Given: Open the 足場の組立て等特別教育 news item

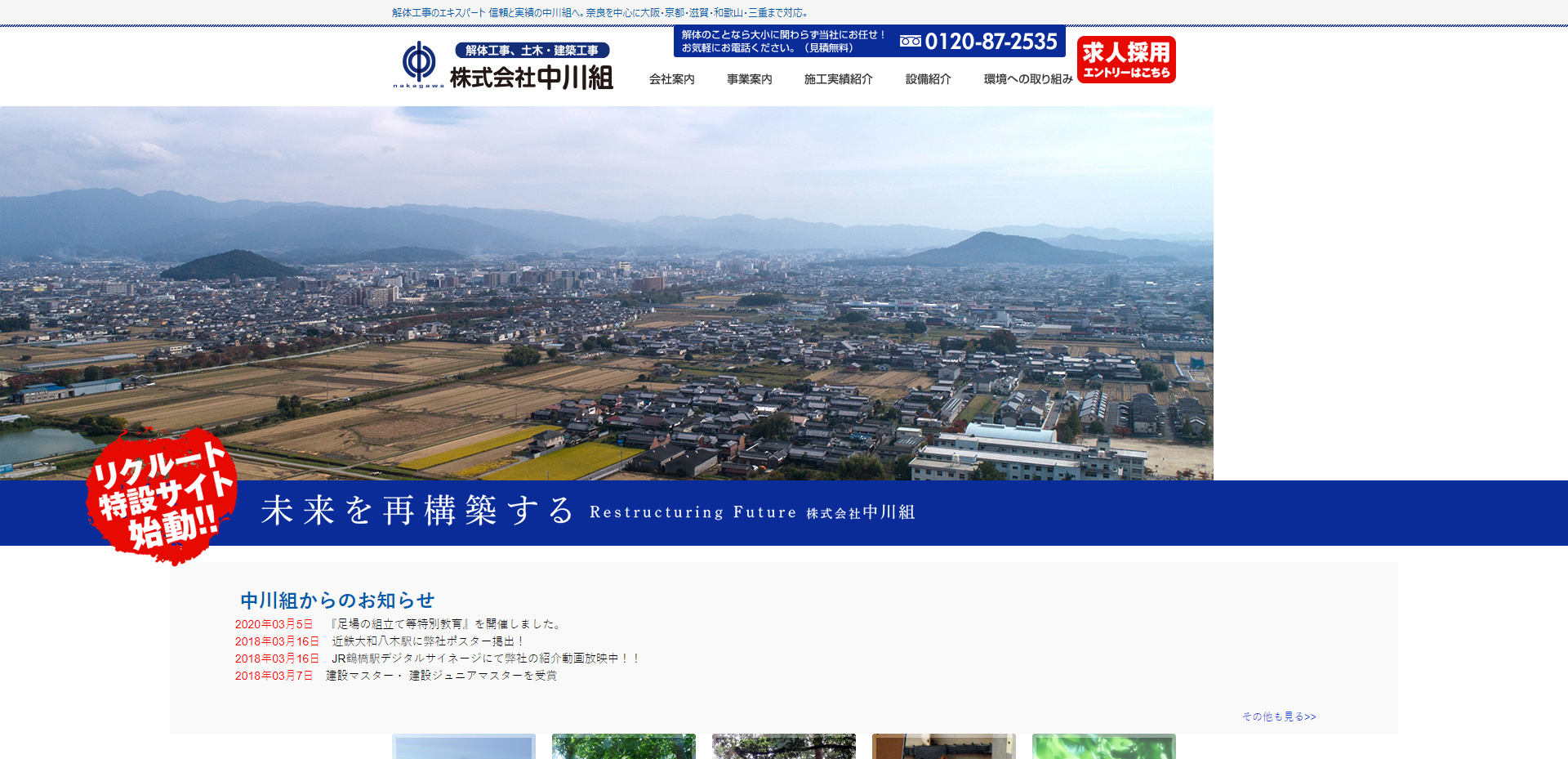Looking at the screenshot, I should pos(446,624).
